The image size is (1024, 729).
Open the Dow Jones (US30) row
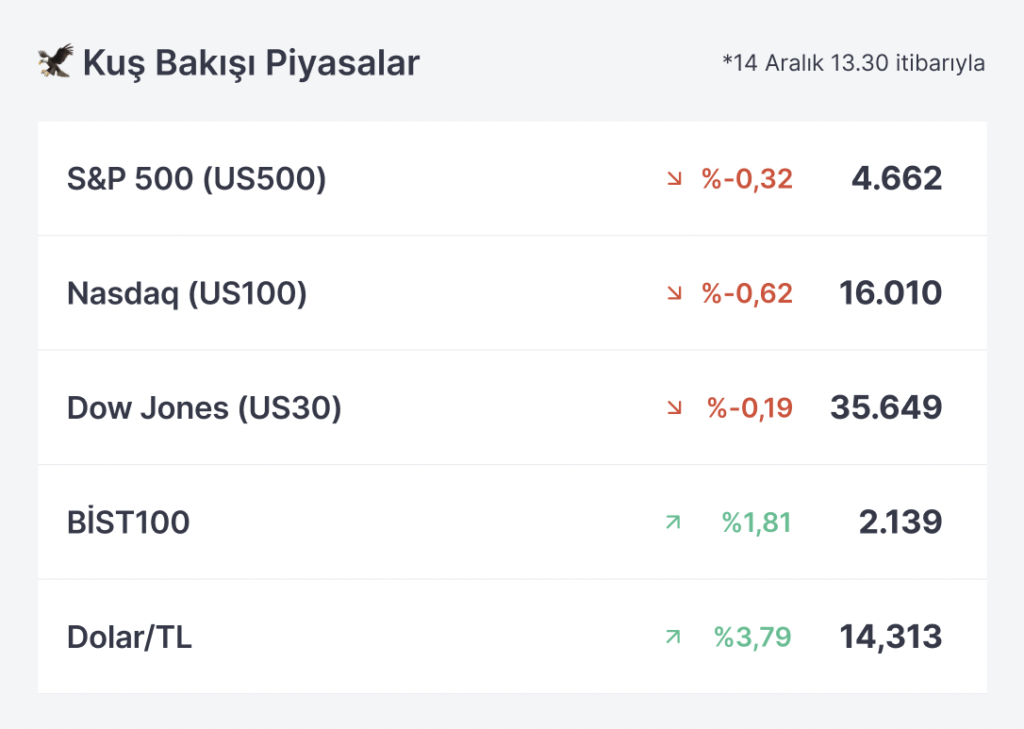512,408
